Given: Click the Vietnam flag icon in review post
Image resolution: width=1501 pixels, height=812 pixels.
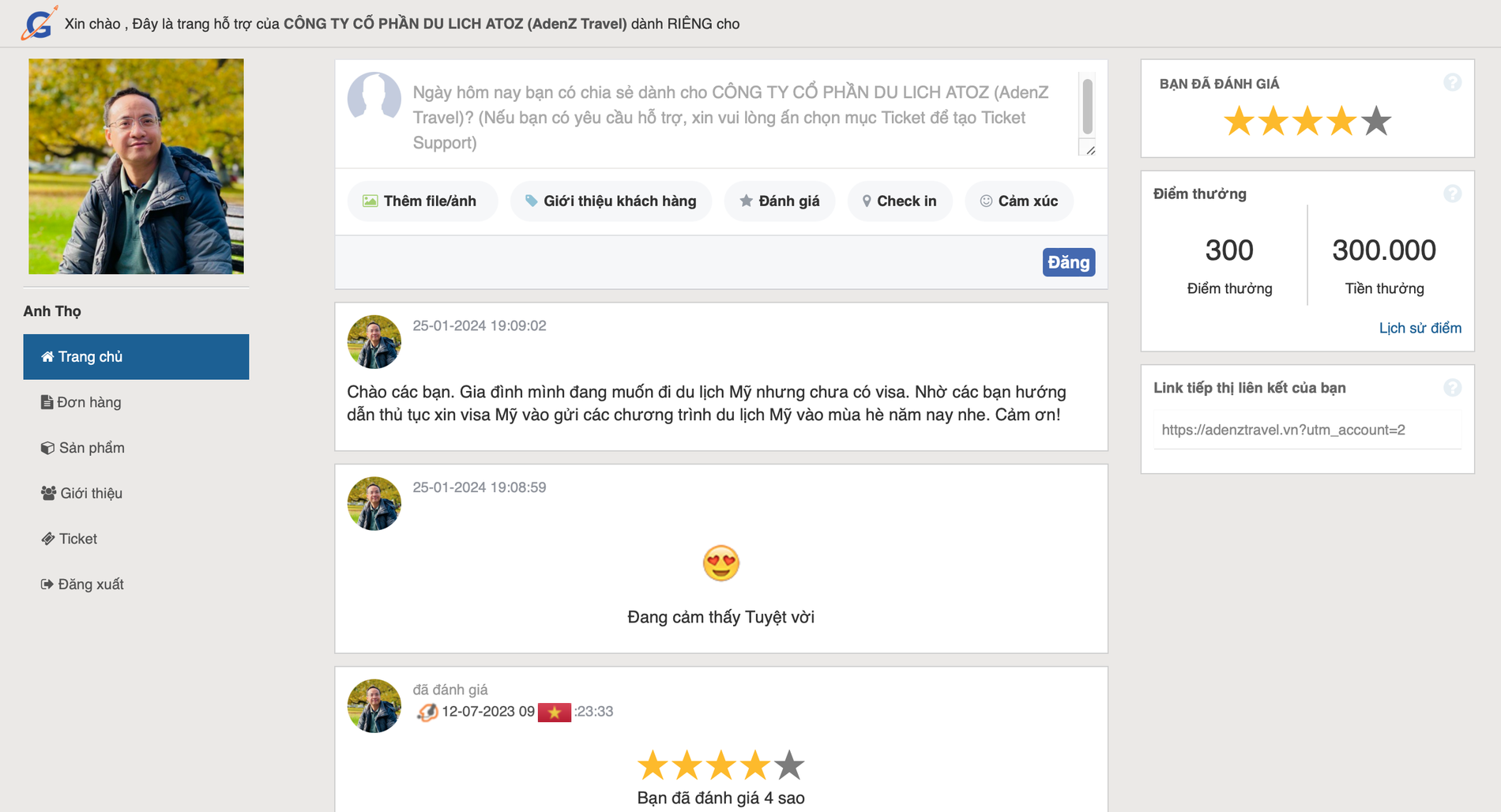Looking at the screenshot, I should click(554, 712).
